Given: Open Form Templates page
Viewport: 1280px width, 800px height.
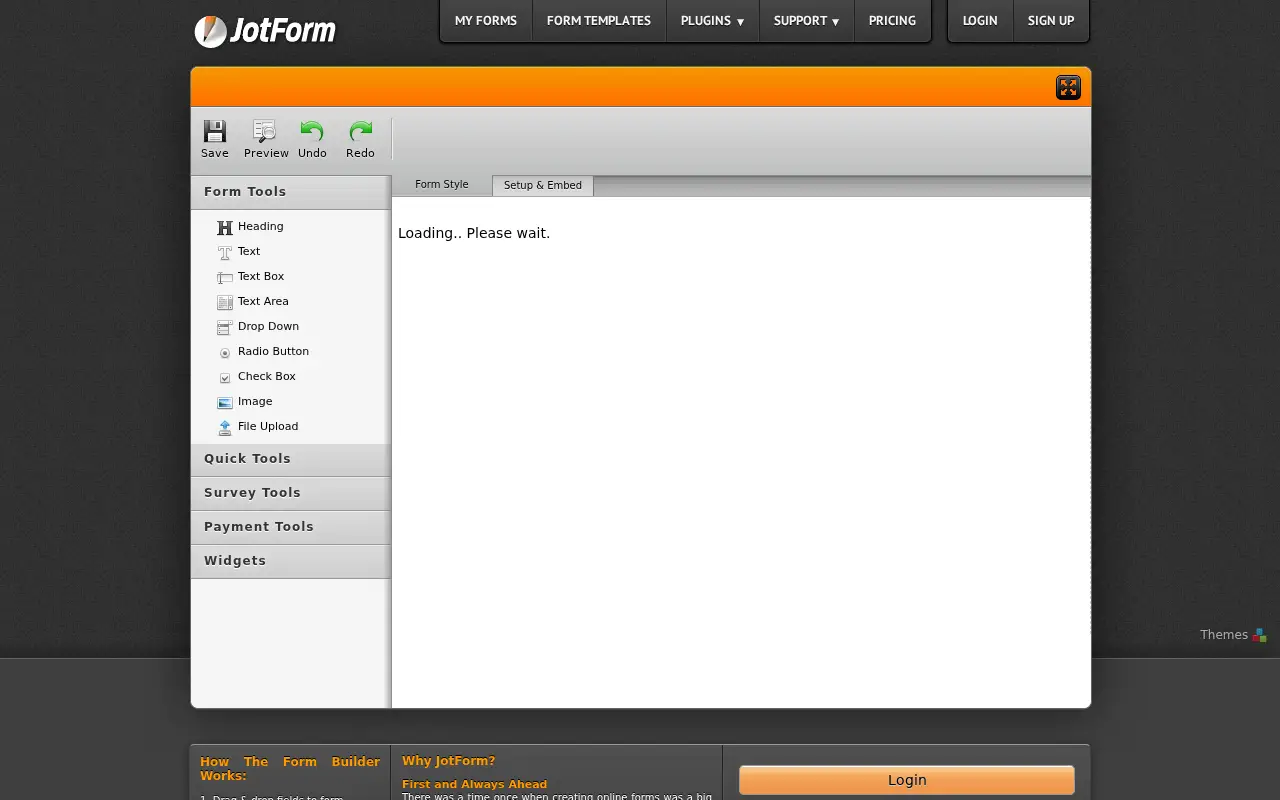Looking at the screenshot, I should (x=599, y=20).
